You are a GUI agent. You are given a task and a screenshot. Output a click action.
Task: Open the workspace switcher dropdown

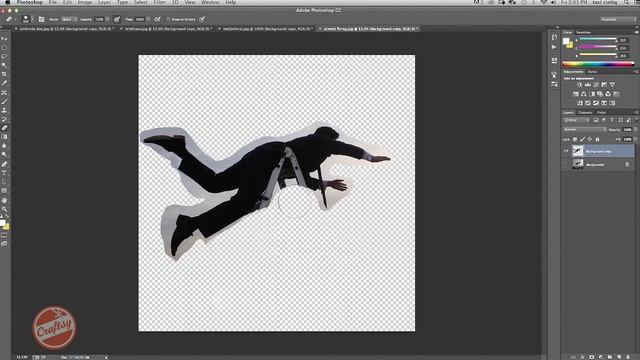pyautogui.click(x=618, y=19)
